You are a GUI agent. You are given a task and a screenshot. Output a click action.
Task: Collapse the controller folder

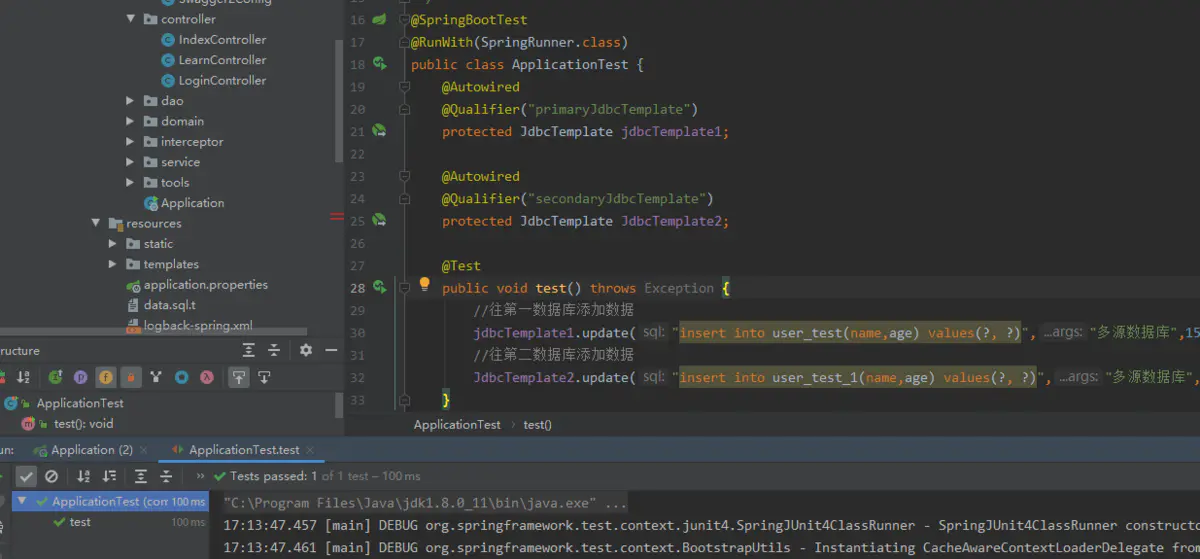(131, 19)
